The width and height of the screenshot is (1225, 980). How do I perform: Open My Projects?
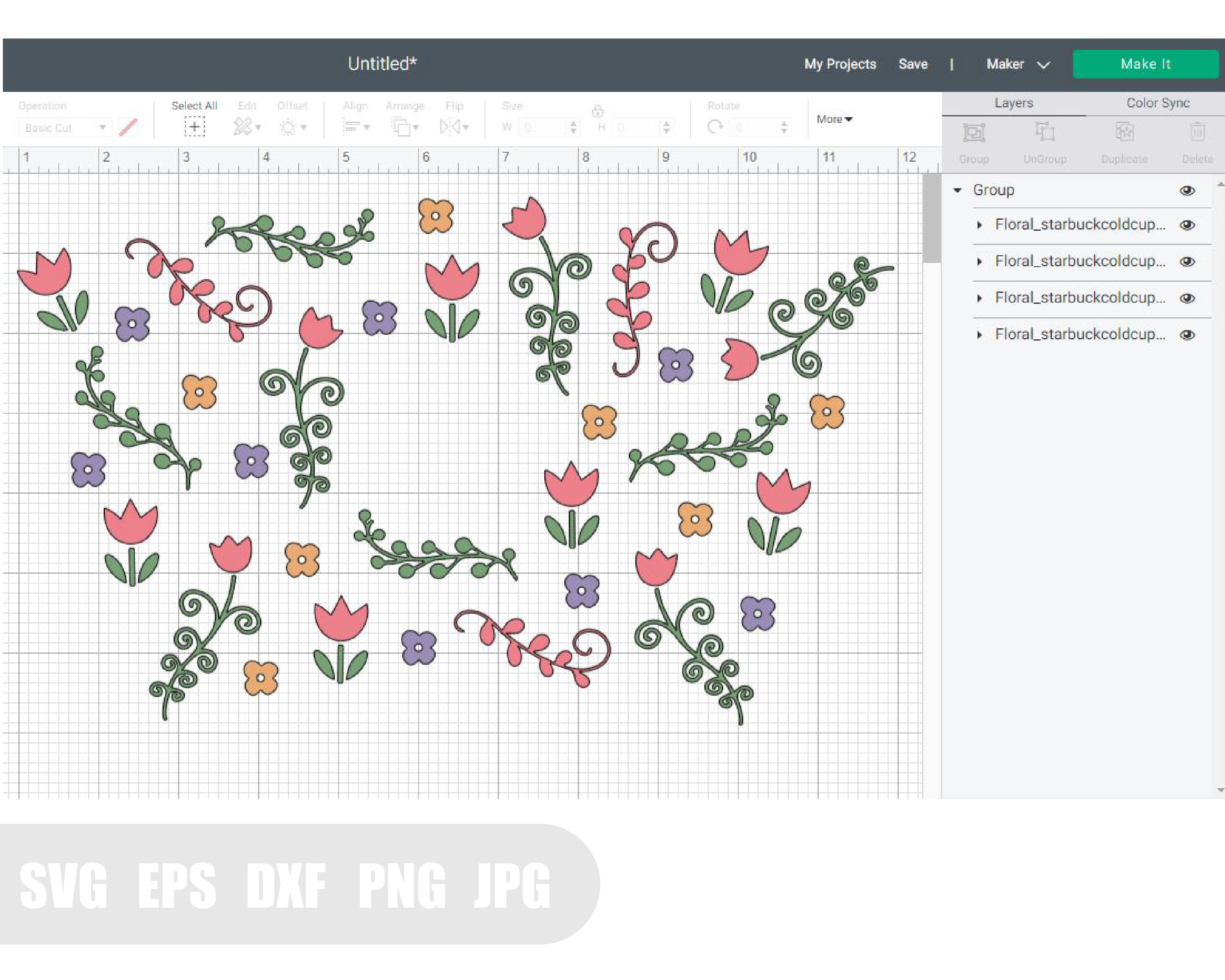pos(839,64)
